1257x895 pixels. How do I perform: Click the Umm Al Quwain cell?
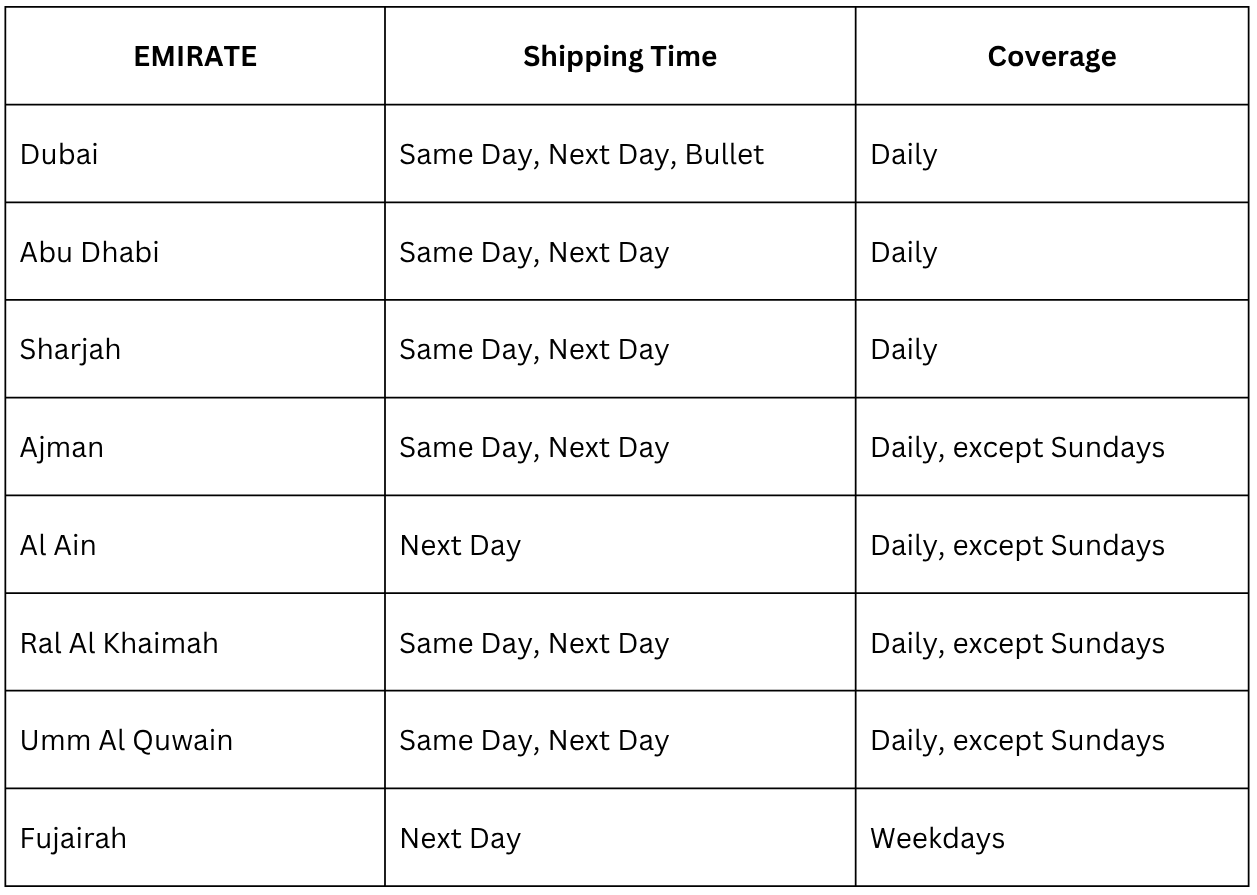(126, 741)
